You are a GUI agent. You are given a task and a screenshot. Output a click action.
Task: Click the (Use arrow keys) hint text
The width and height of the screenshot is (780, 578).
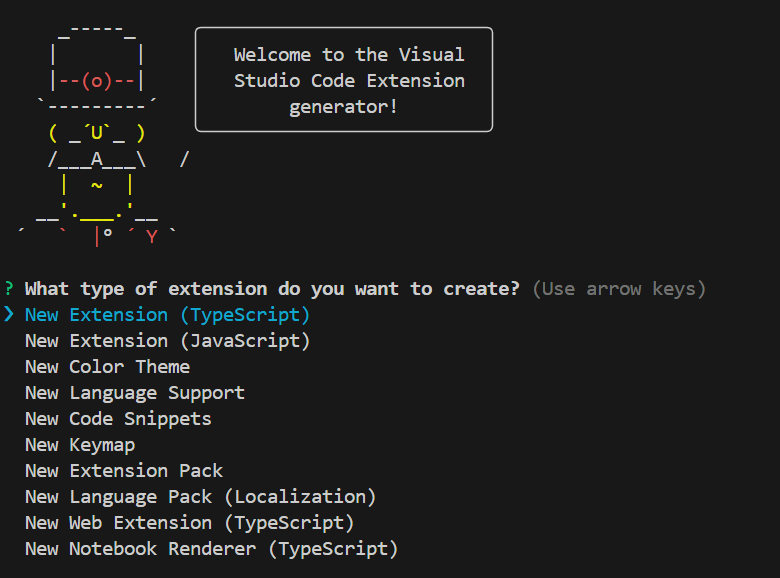click(x=619, y=289)
